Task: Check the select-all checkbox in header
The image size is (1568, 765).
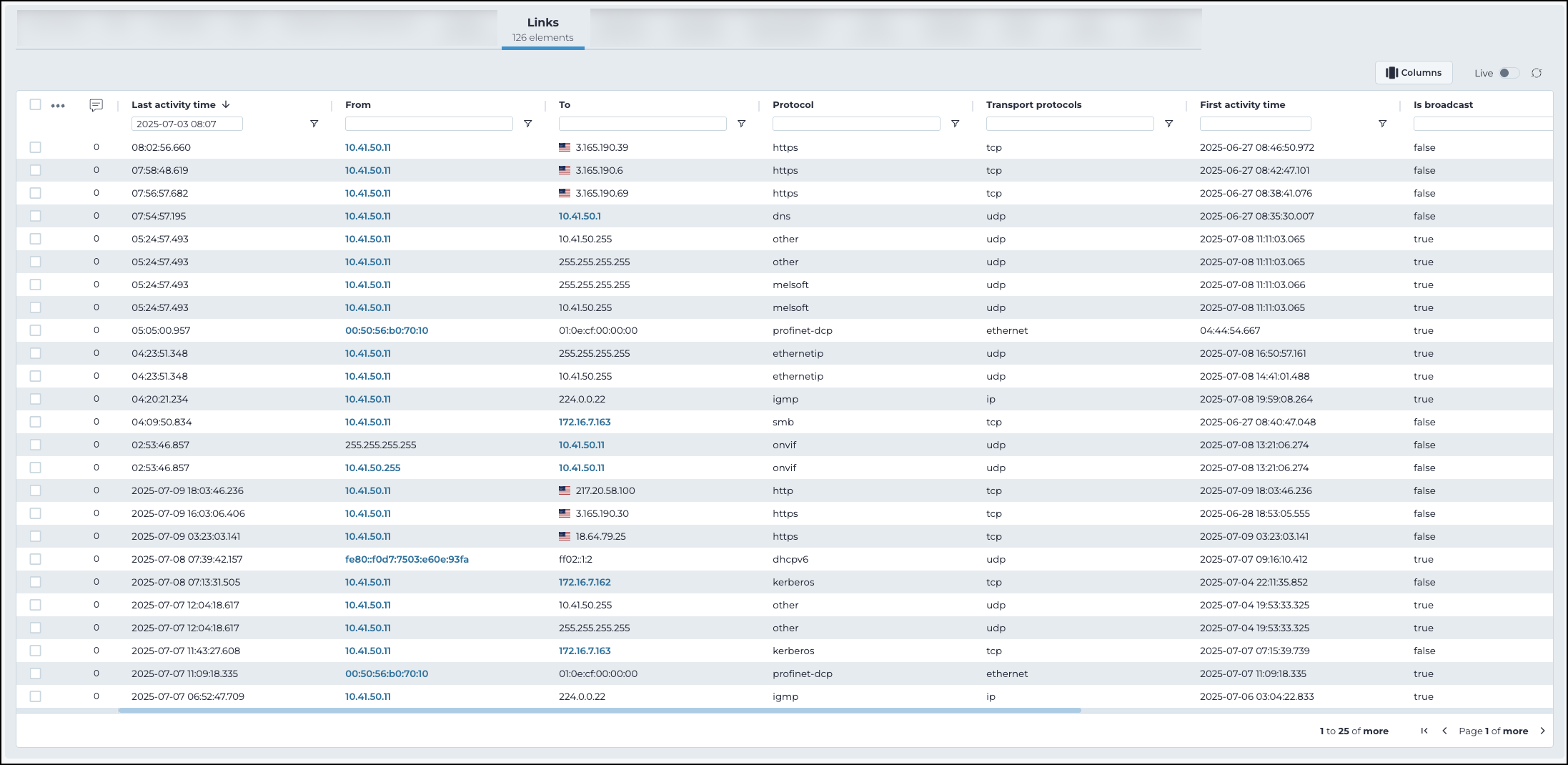Action: (35, 104)
